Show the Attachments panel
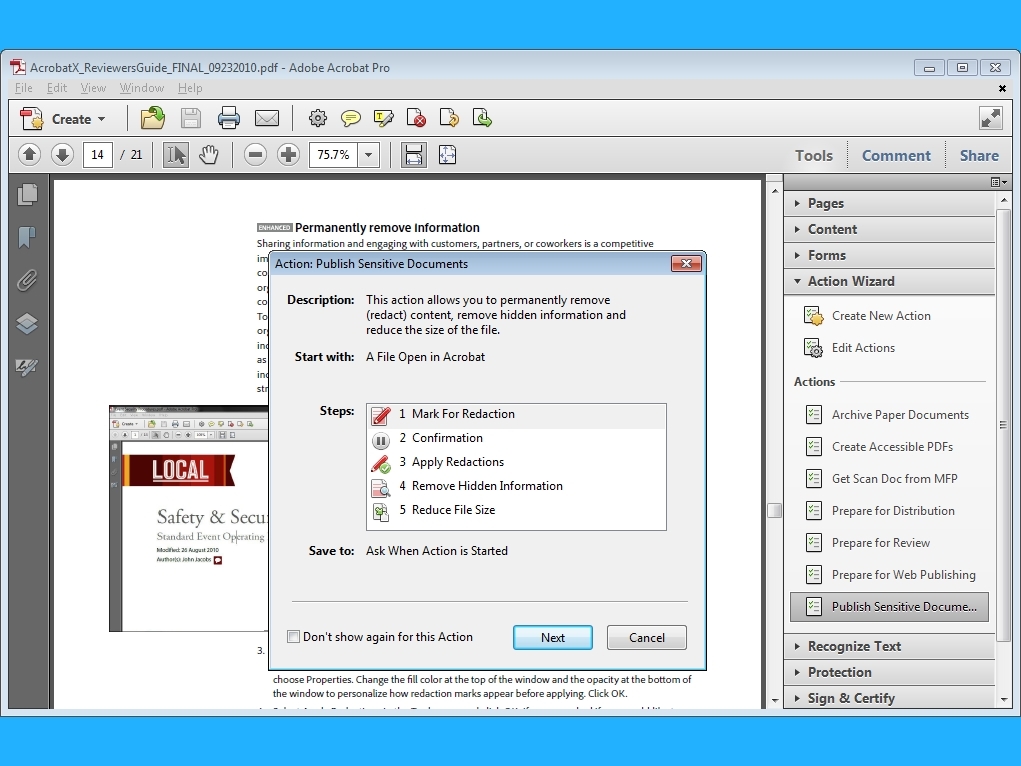1021x766 pixels. click(28, 280)
